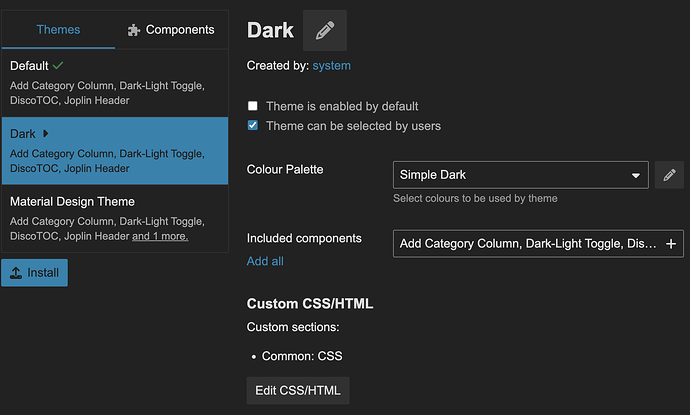Screen dimensions: 690x415
Task: Click the Edit CSS/HTML button
Action: click(x=298, y=390)
